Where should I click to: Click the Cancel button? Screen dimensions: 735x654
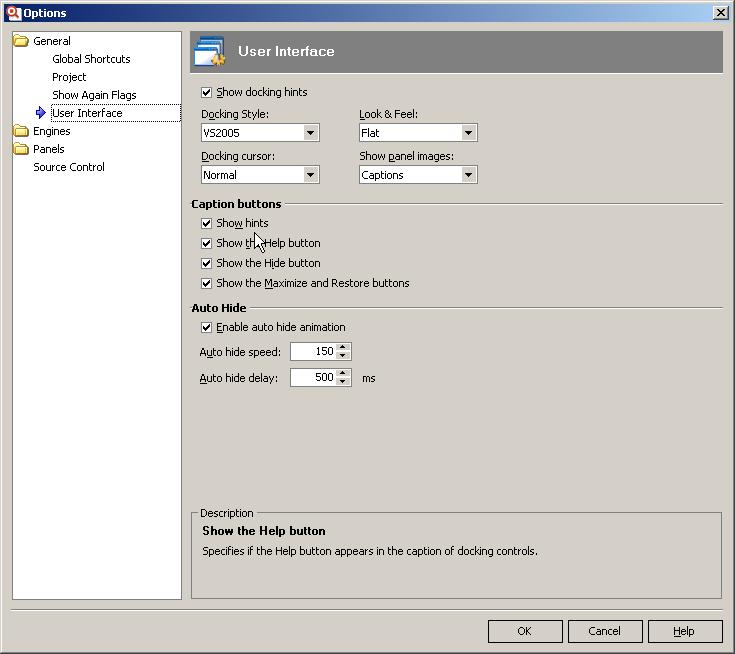tap(605, 631)
